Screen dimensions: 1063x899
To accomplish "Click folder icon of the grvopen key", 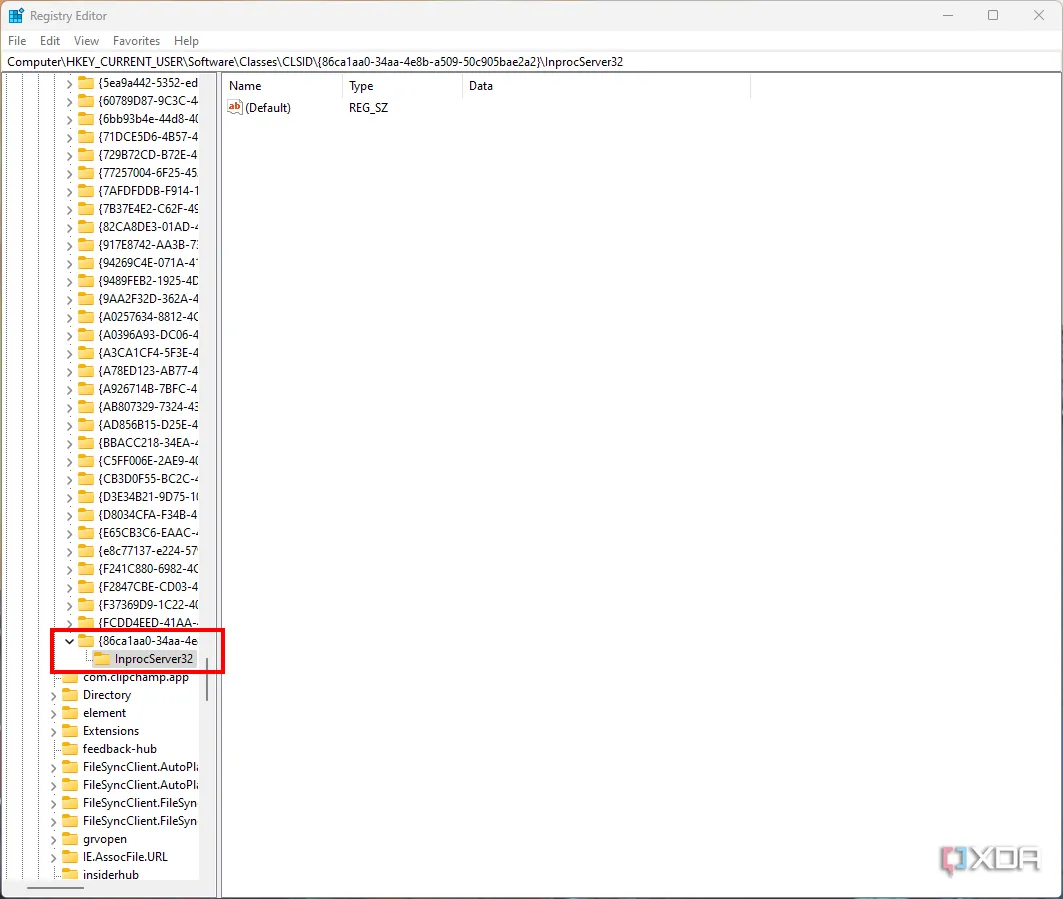I will (70, 839).
